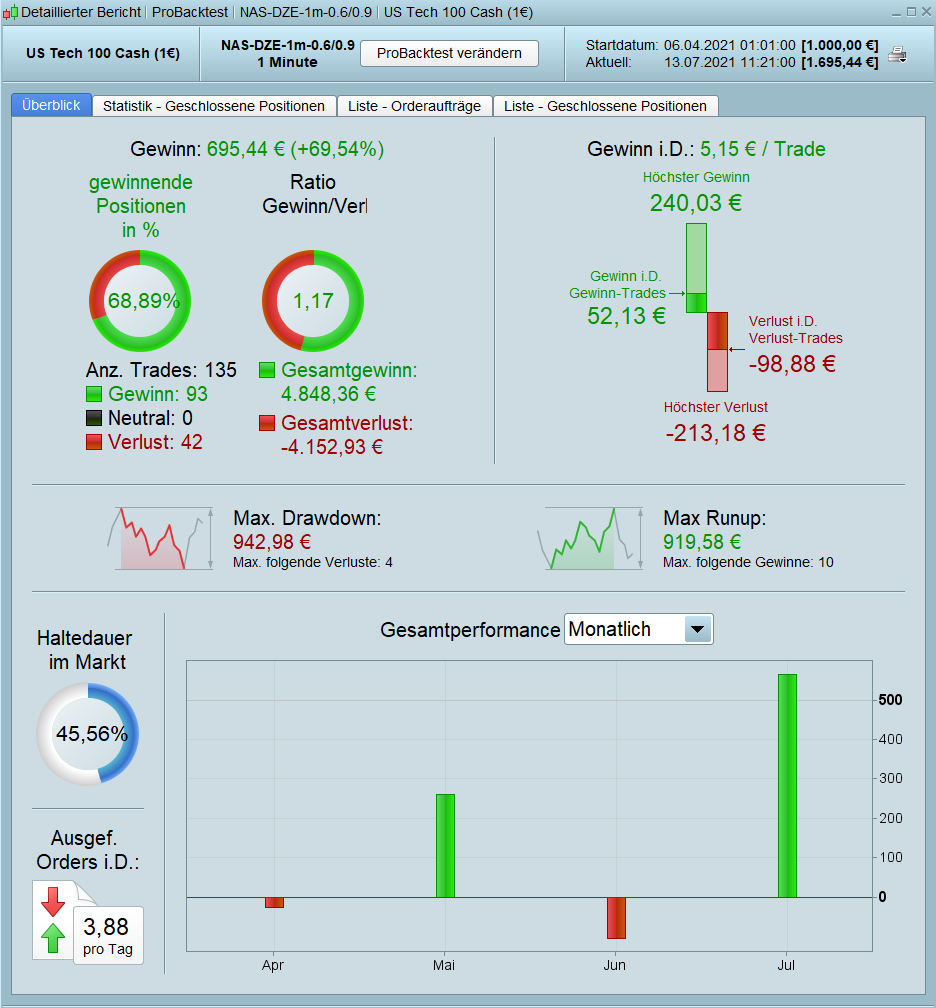Click the Monatlich combo box text
This screenshot has height=1008, width=936.
(x=609, y=629)
